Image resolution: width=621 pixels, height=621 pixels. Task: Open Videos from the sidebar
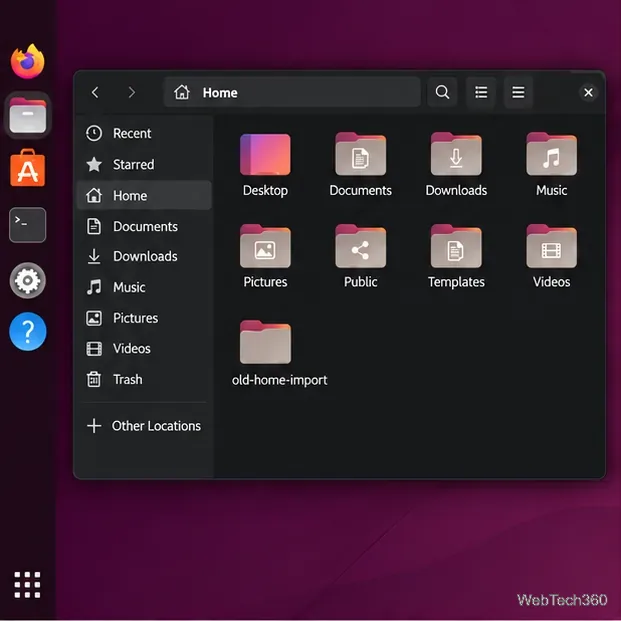144,349
